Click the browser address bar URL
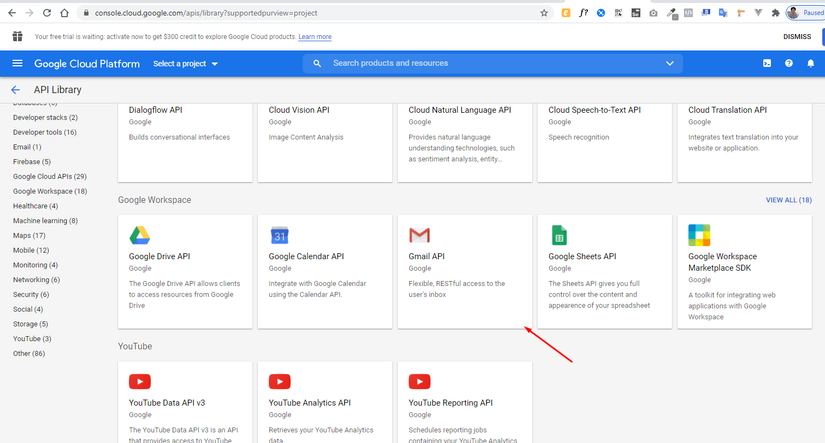The height and width of the screenshot is (443, 825). pyautogui.click(x=206, y=13)
